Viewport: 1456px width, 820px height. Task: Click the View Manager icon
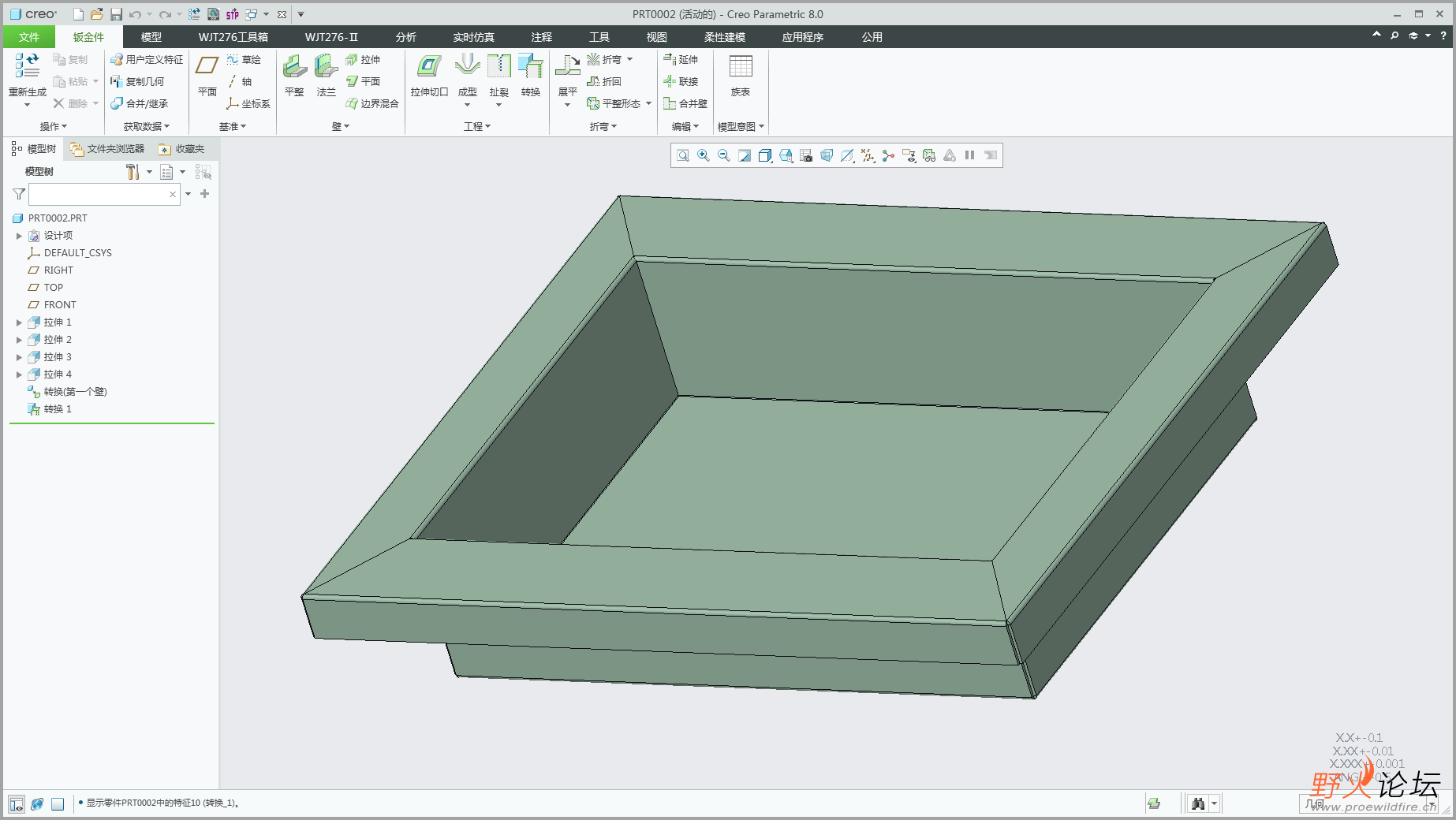806,155
